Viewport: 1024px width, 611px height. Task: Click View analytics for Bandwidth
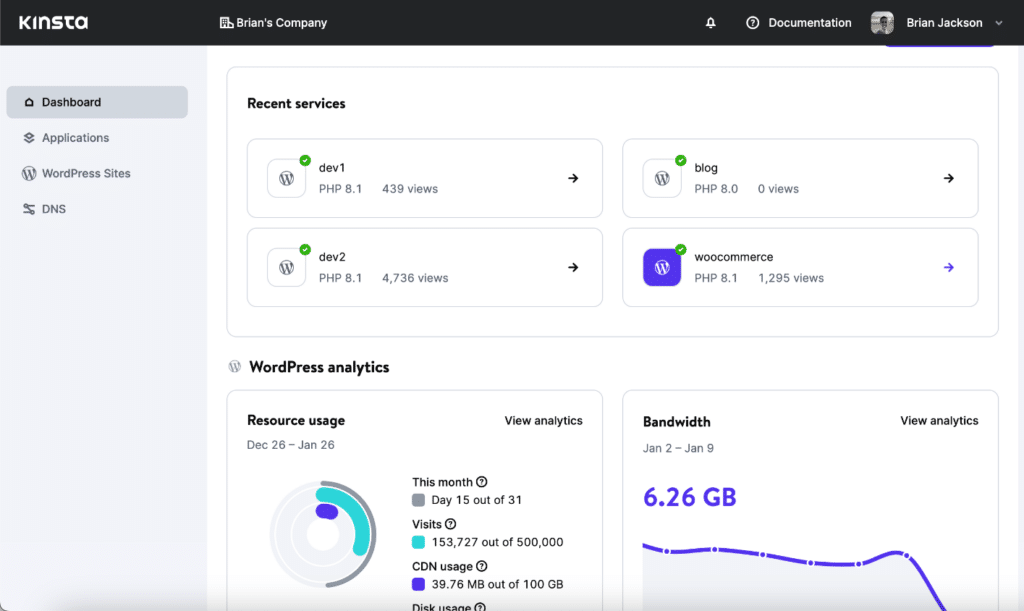coord(939,421)
